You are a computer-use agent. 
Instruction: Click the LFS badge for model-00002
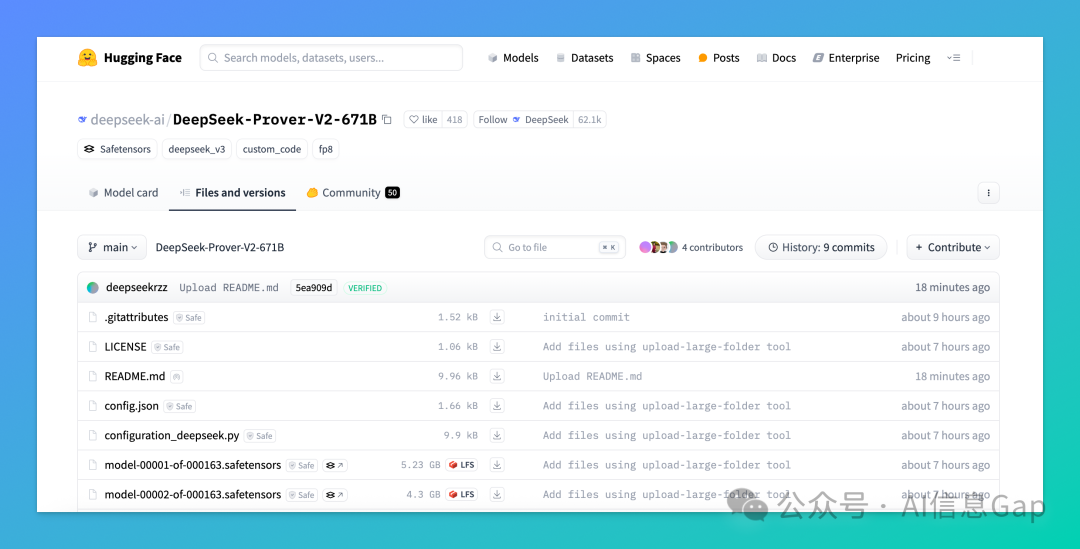click(x=461, y=495)
